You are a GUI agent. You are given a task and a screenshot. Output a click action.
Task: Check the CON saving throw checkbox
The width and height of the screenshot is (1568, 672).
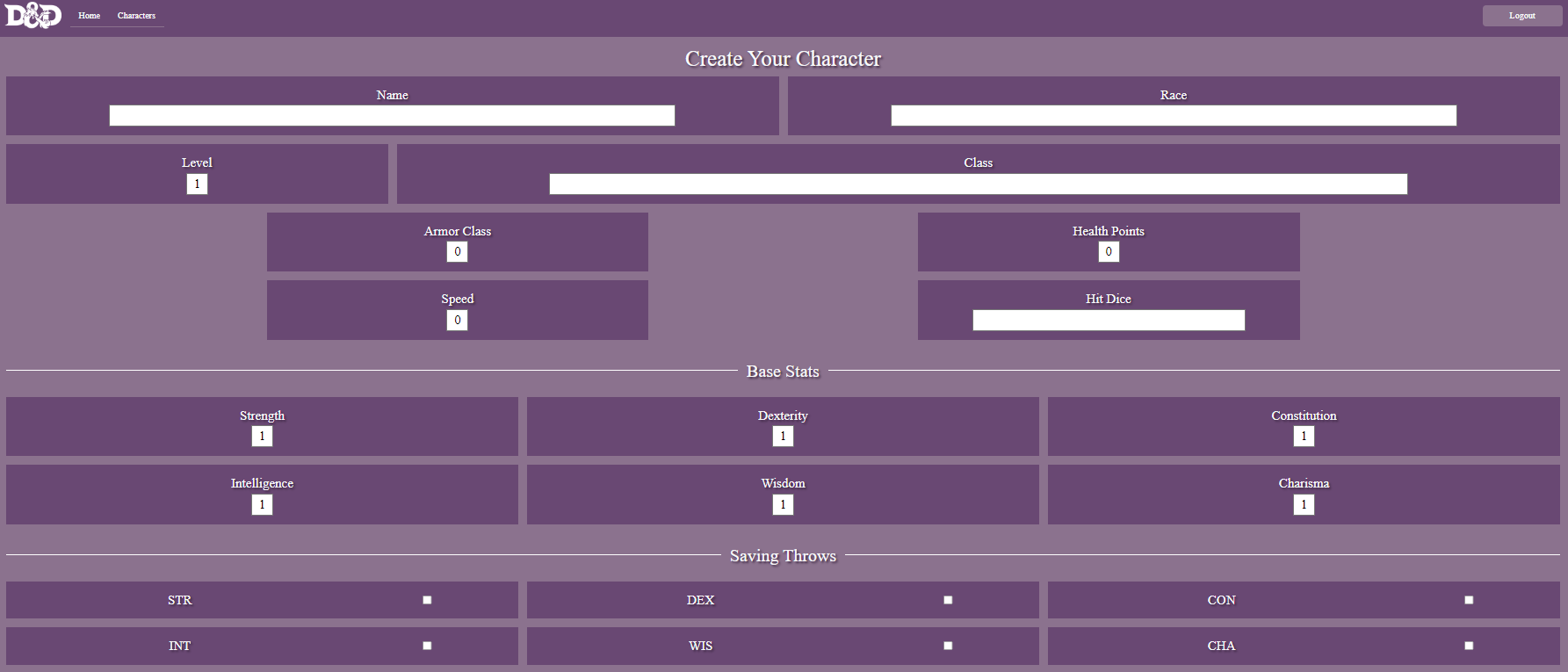pos(1469,600)
